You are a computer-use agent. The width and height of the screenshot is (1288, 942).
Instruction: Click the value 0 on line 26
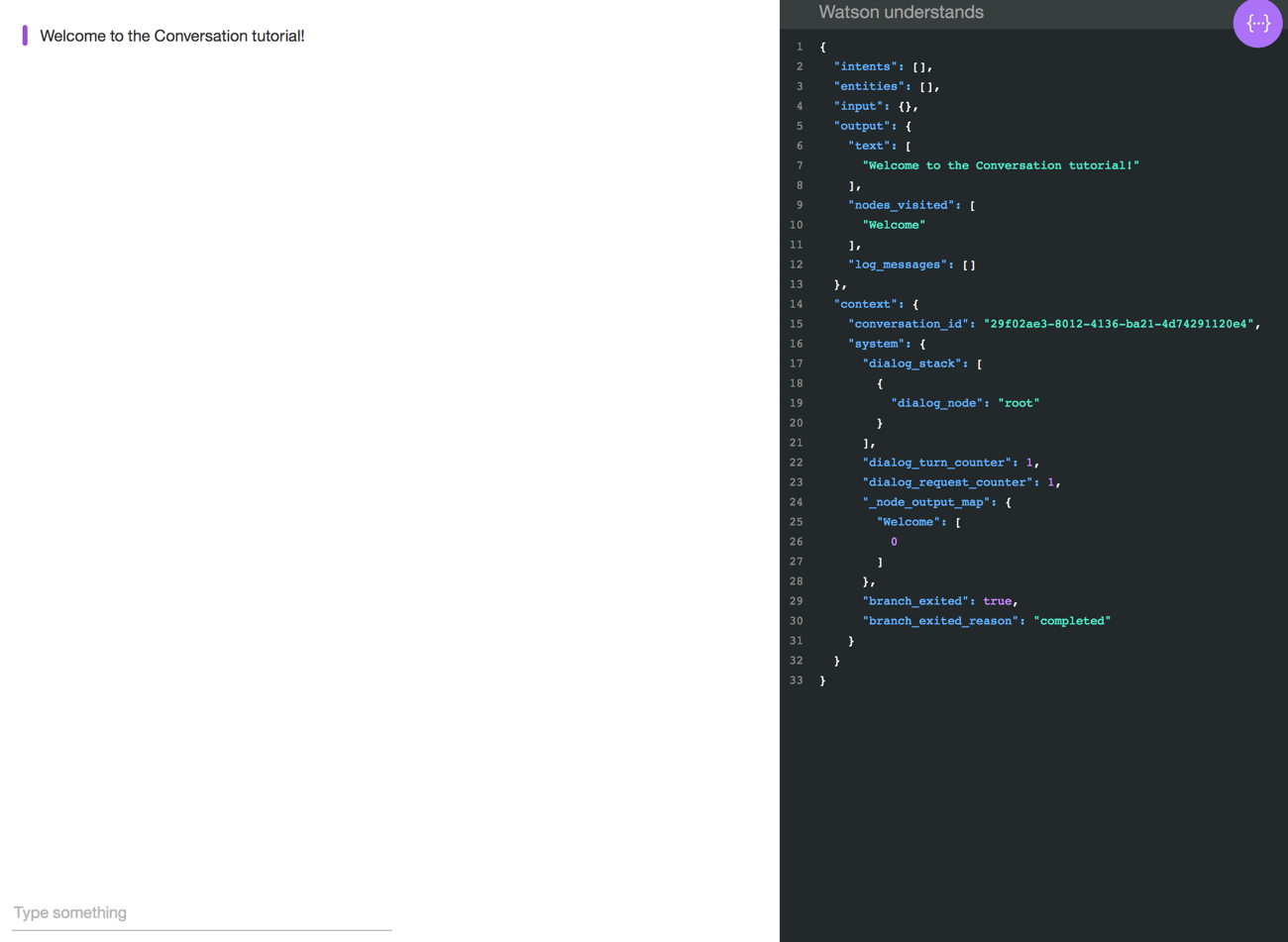[x=894, y=542]
